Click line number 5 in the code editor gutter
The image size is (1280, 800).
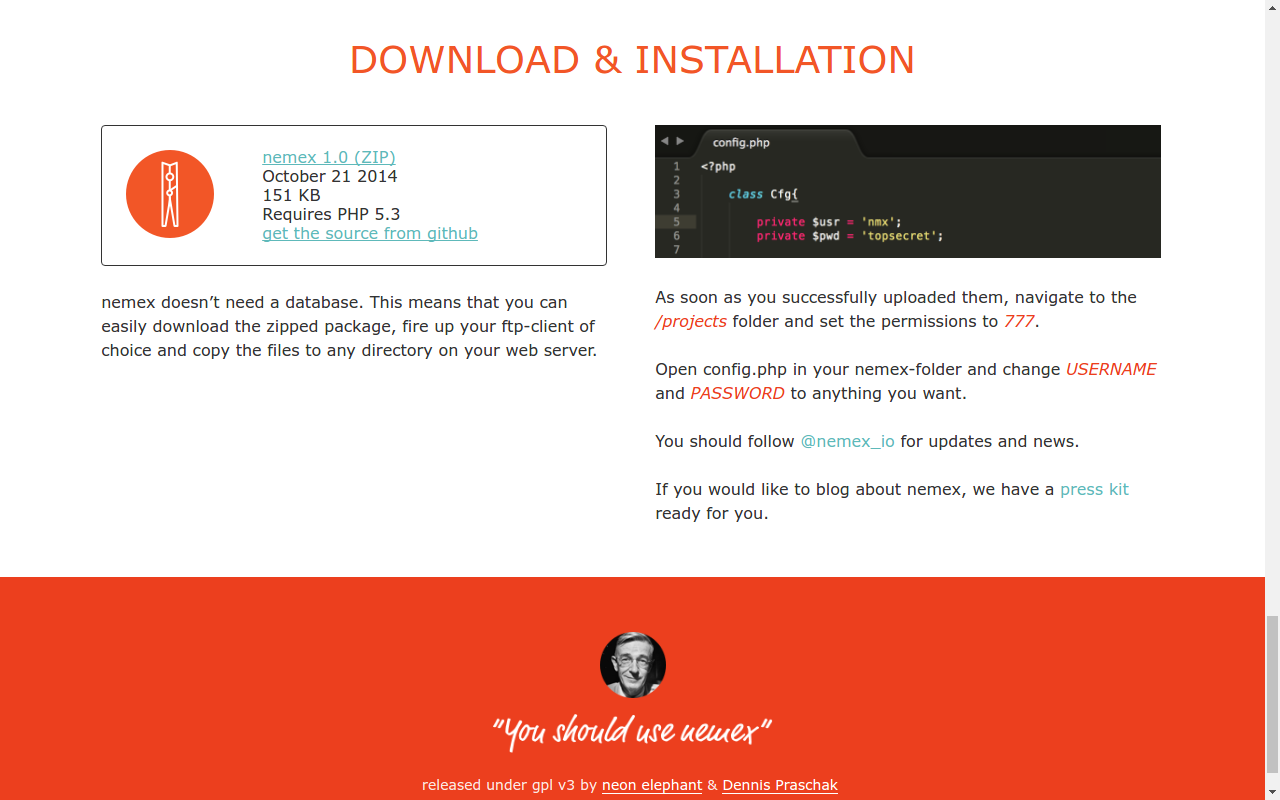coord(677,222)
